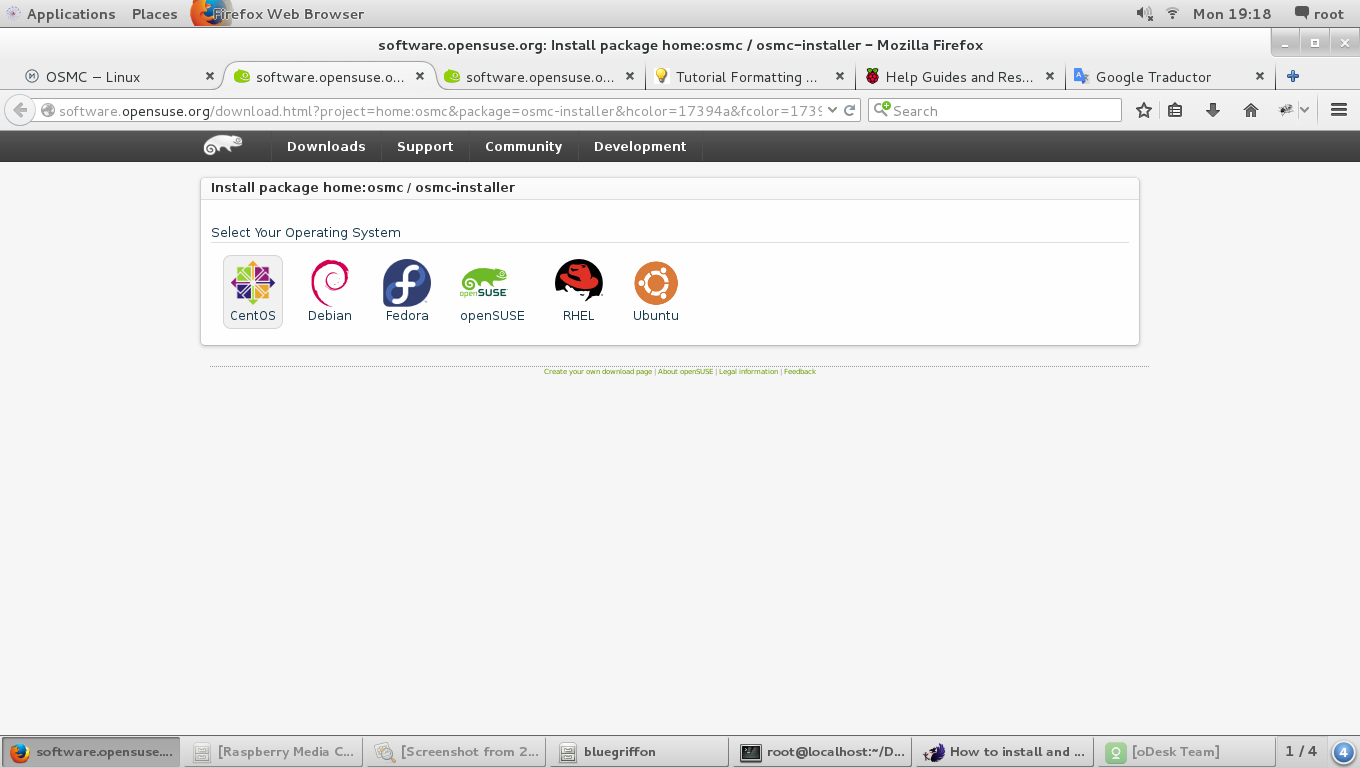Click the Select Your Operating System heading
Screen dimensions: 1360x768
[306, 232]
